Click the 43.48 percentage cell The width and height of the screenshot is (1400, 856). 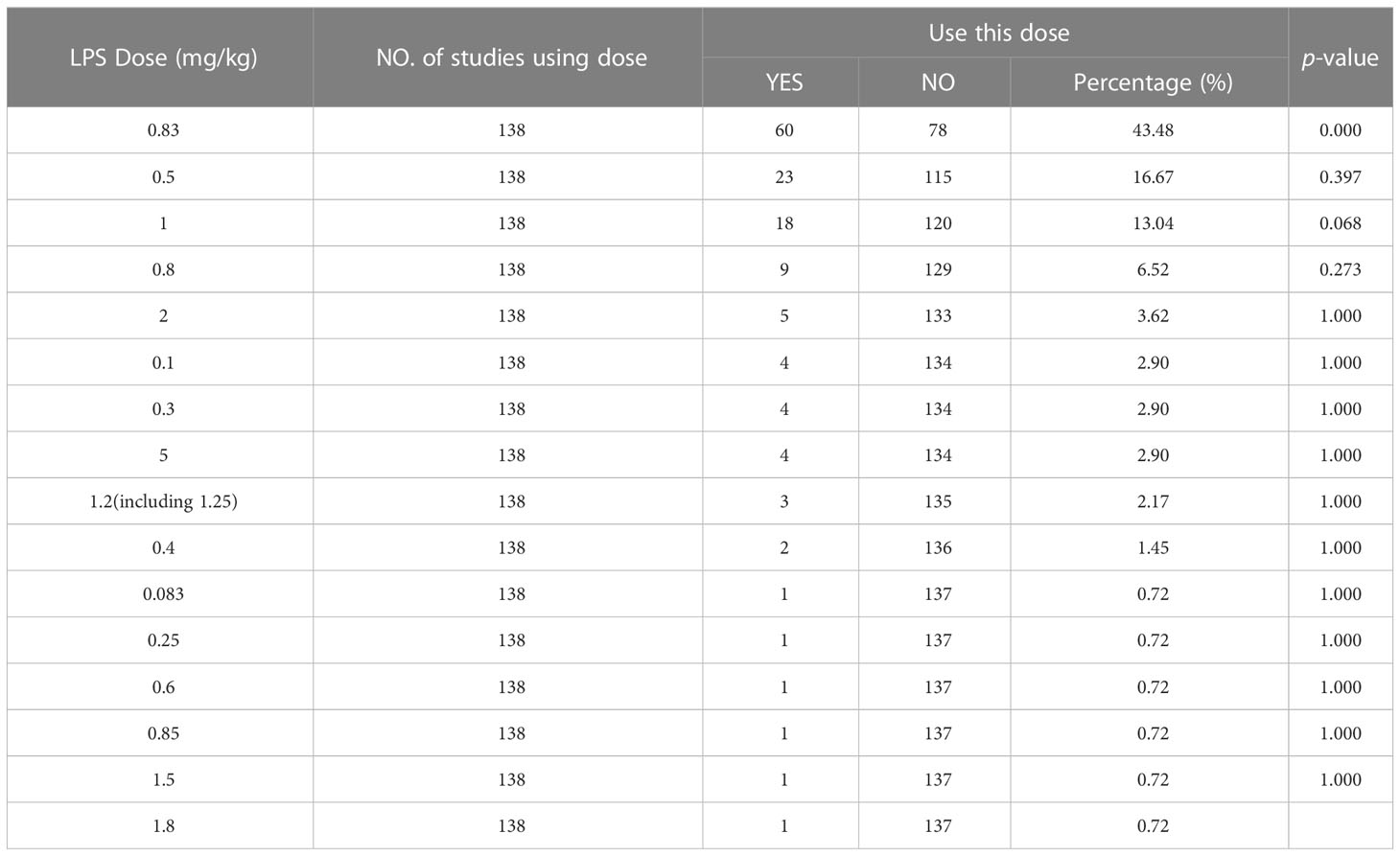pyautogui.click(x=1150, y=130)
